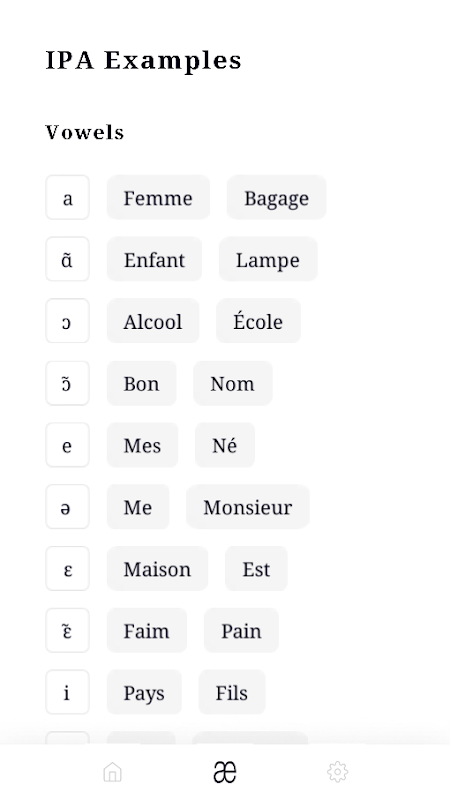Tap the nasal ɛ̃ symbol tile
The height and width of the screenshot is (800, 450).
click(x=67, y=630)
